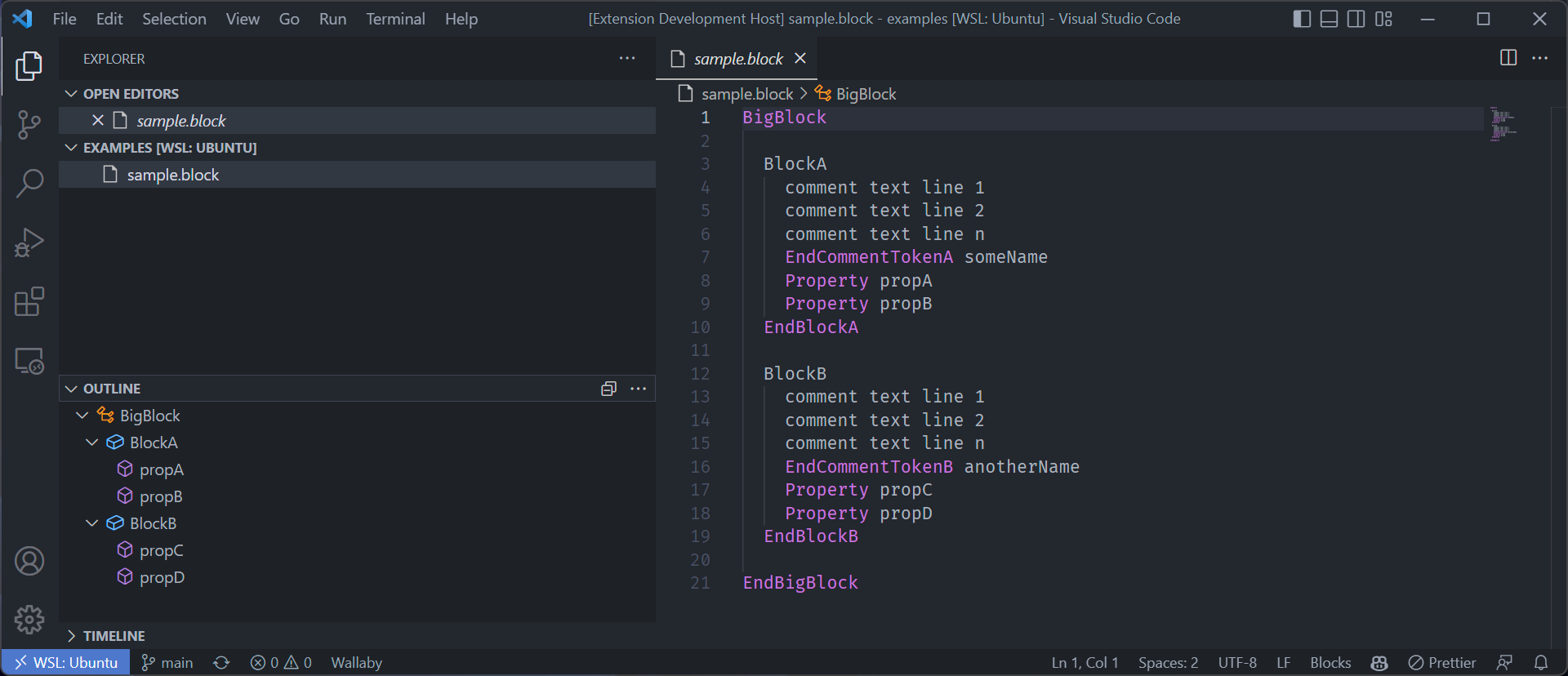
Task: Open the Terminal menu
Action: (395, 19)
